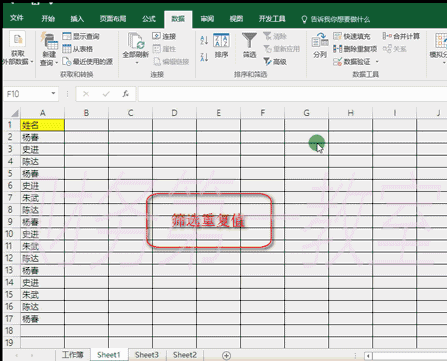Expand Refresh All (全部刷新) dropdown arrow
This screenshot has width=447, height=361.
(x=136, y=63)
